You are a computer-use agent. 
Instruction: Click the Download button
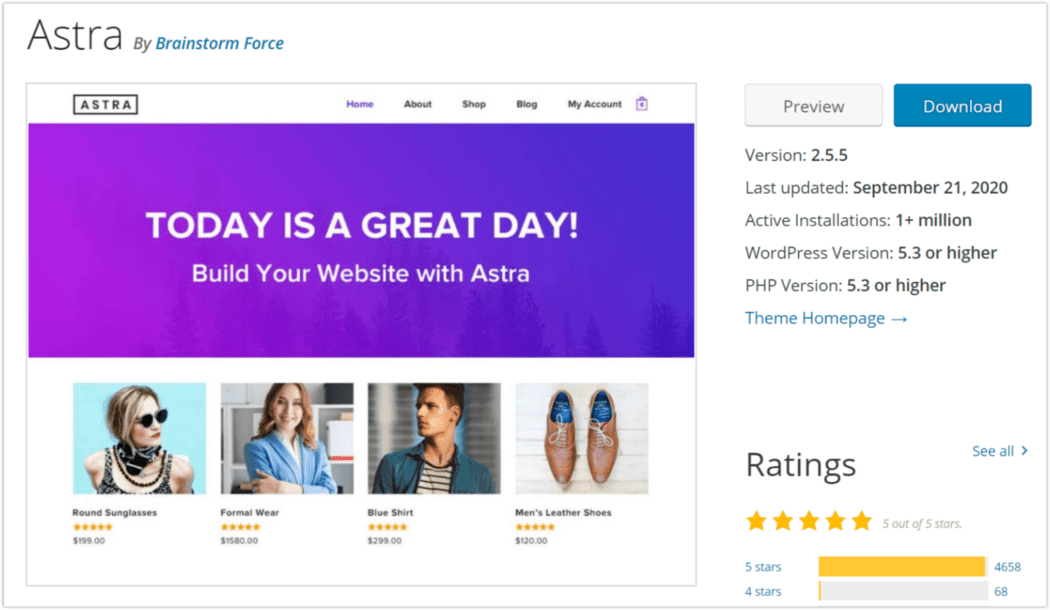point(961,105)
